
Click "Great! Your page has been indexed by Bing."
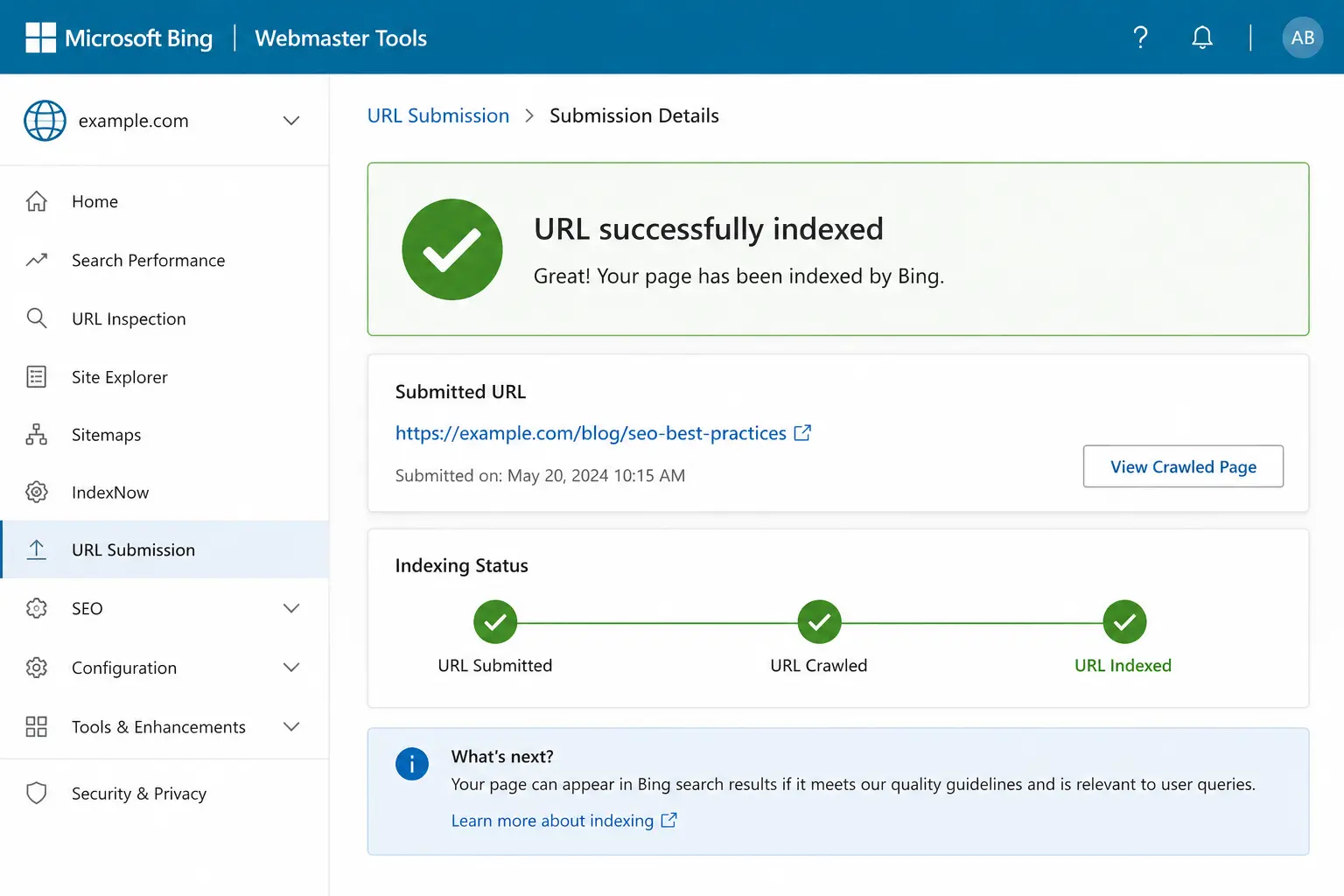738,276
